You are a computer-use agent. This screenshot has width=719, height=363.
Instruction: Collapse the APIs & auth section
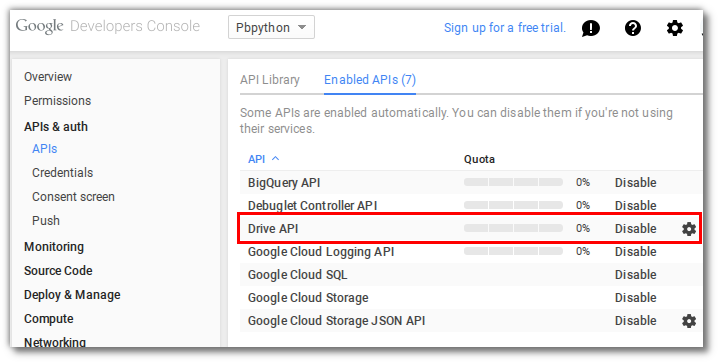click(55, 126)
